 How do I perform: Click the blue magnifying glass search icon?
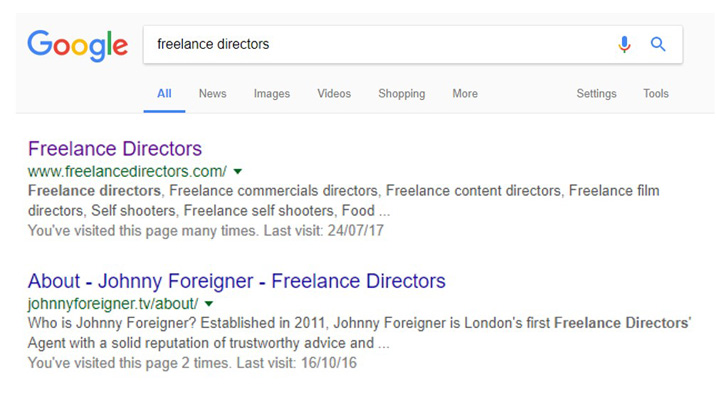click(658, 44)
